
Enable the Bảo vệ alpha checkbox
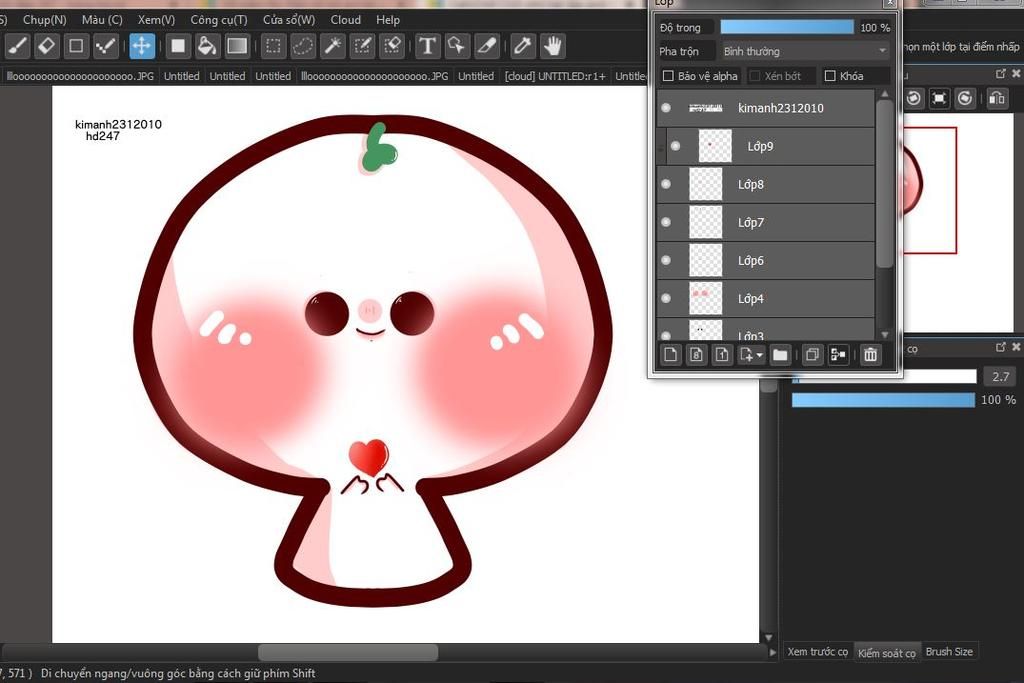668,76
